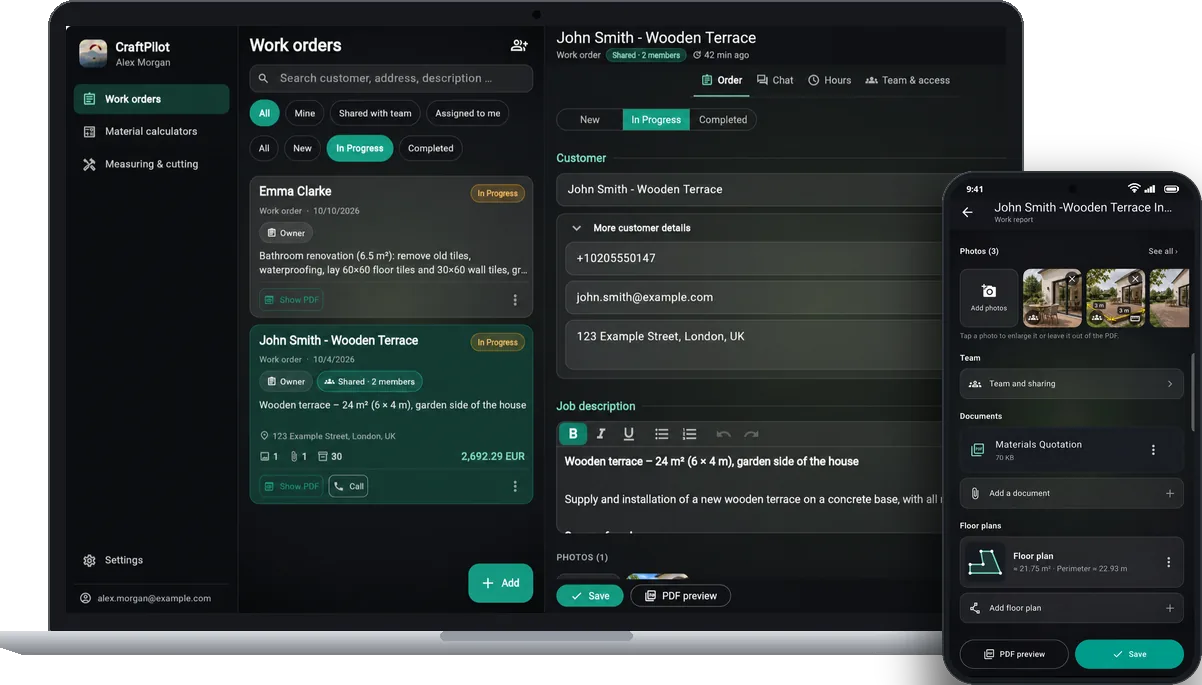Open Work orders in the sidebar
1202x685 pixels.
coord(151,99)
